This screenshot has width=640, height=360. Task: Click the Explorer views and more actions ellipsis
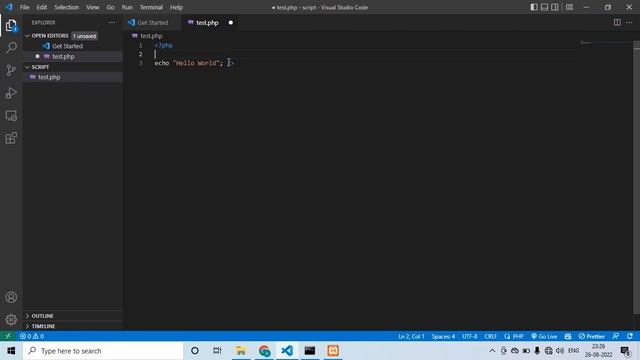coord(112,22)
